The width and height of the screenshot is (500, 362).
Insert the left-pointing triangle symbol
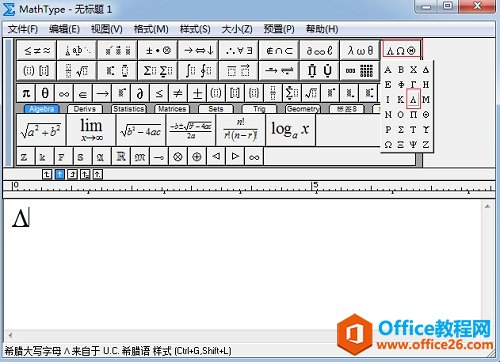pyautogui.click(x=216, y=156)
